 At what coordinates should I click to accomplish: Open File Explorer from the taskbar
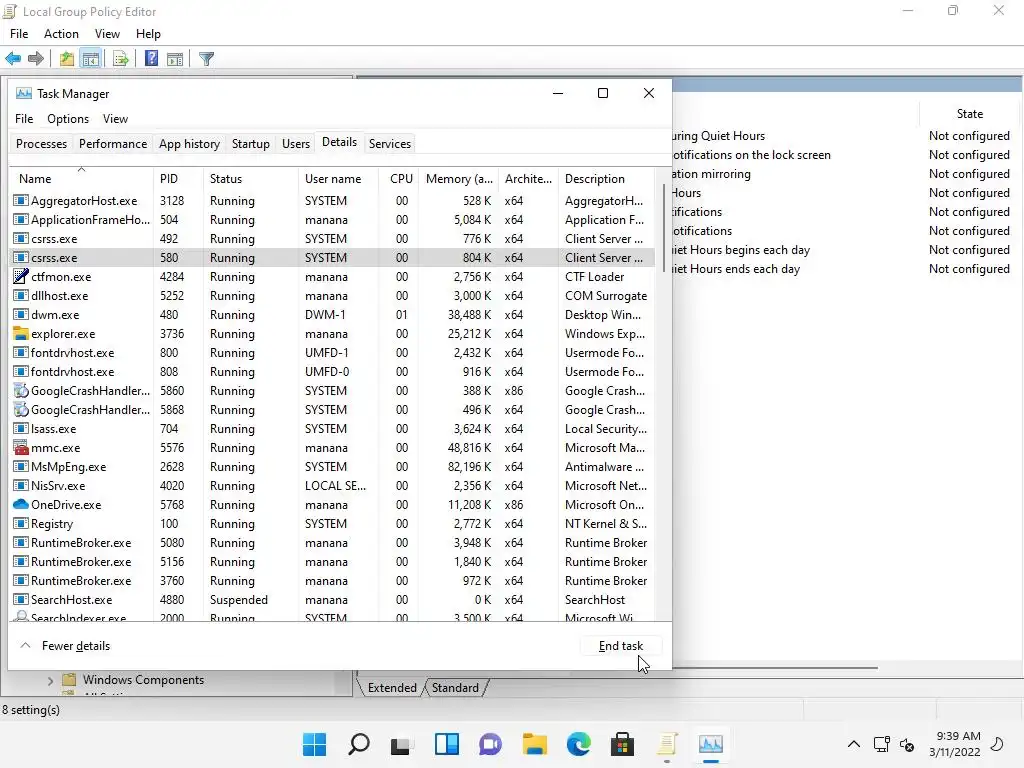point(534,744)
